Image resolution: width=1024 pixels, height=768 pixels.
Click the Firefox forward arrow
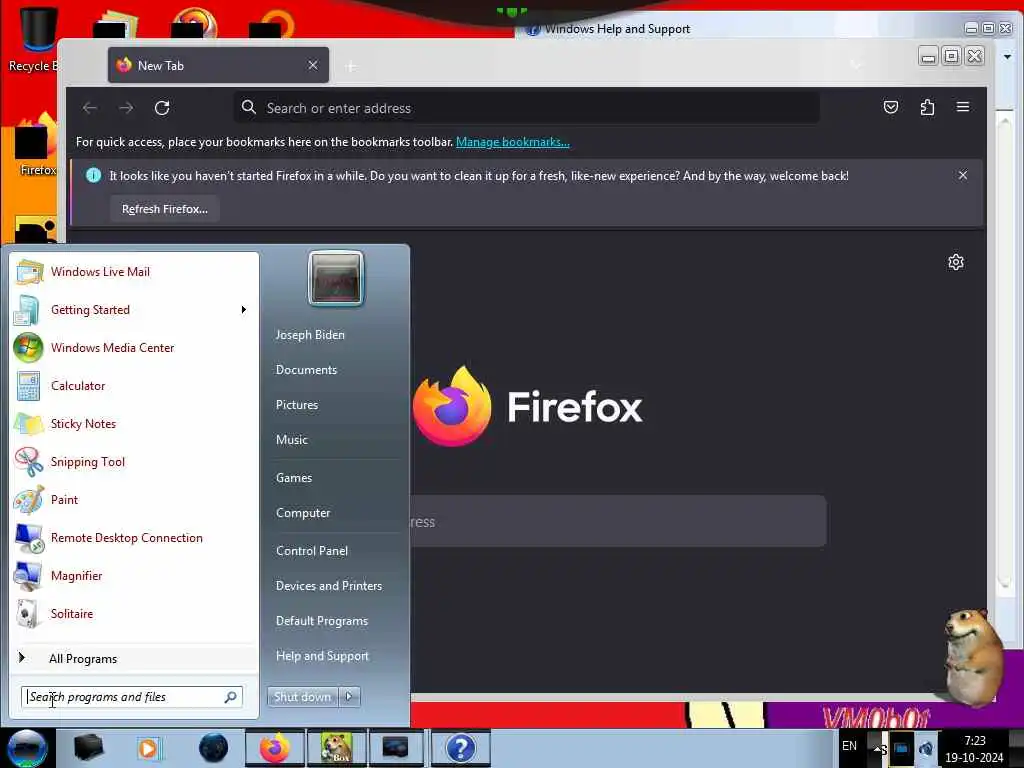pyautogui.click(x=126, y=108)
